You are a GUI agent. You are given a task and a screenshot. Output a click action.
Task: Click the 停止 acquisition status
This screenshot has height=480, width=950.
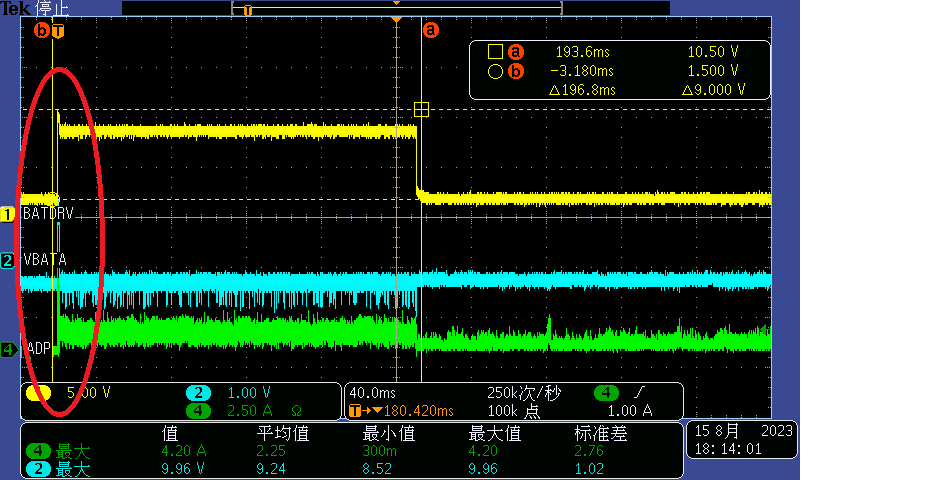pyautogui.click(x=52, y=8)
